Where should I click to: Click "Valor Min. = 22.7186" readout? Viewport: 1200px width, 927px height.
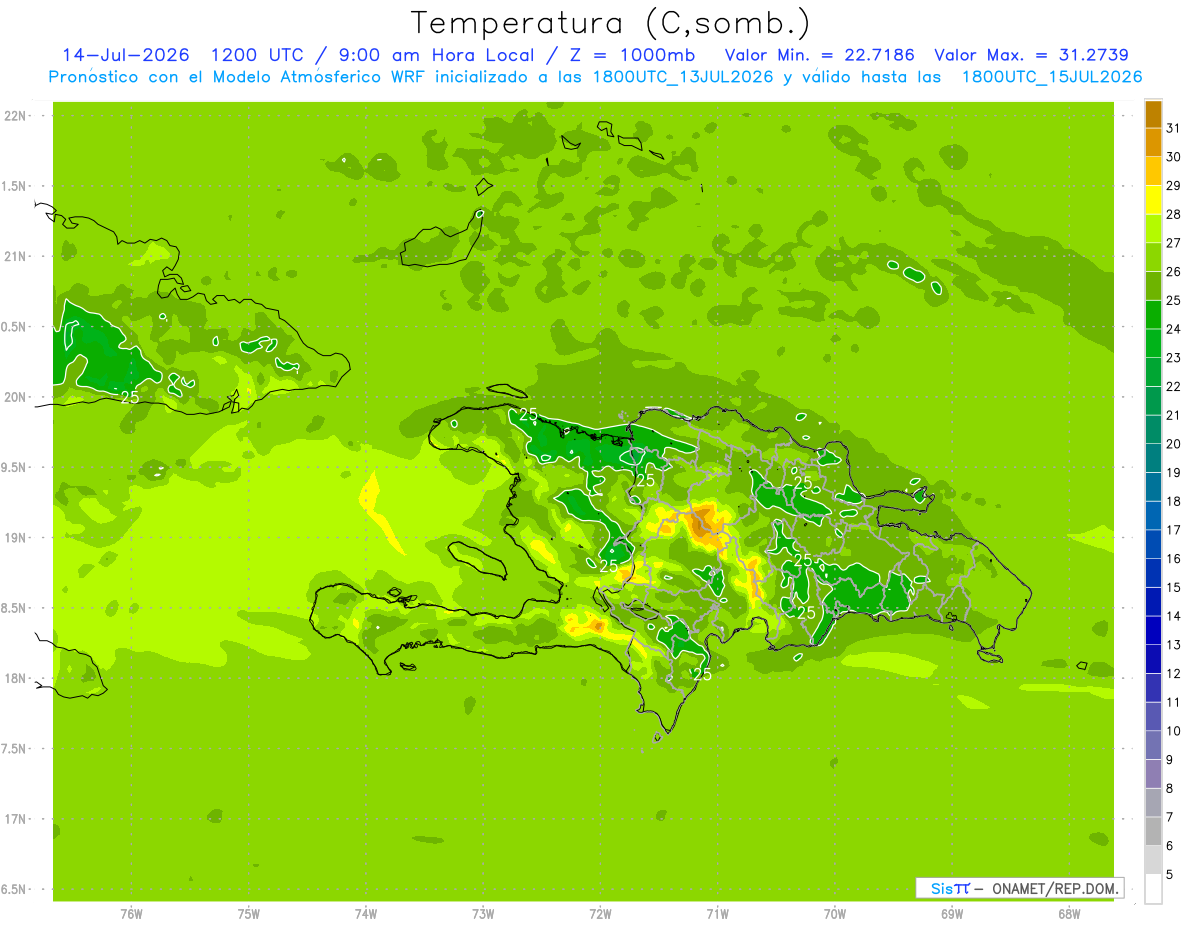pyautogui.click(x=819, y=55)
